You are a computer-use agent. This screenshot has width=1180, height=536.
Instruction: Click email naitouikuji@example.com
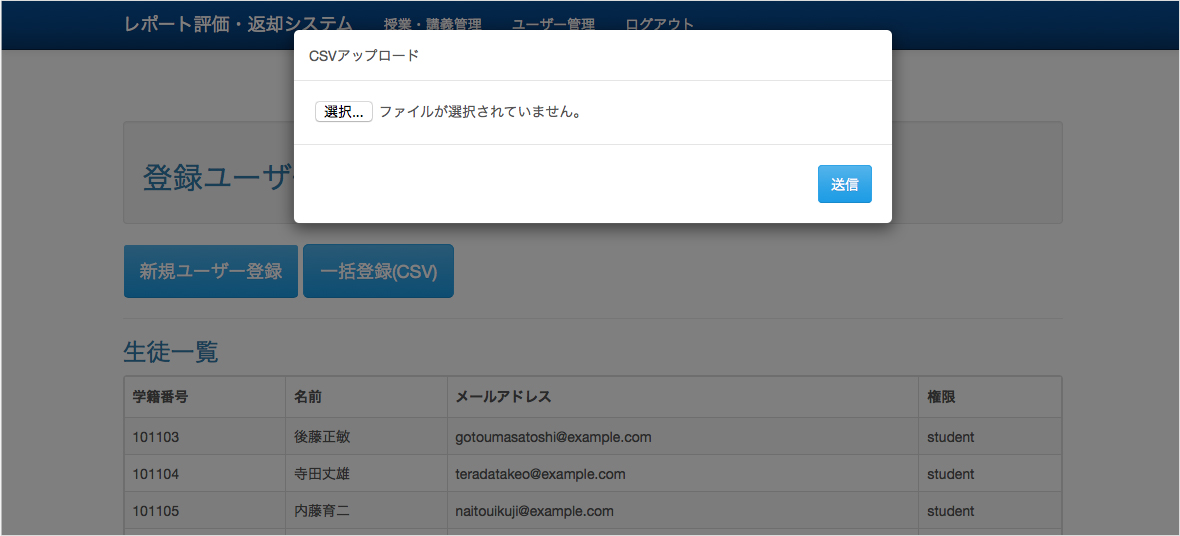[534, 511]
